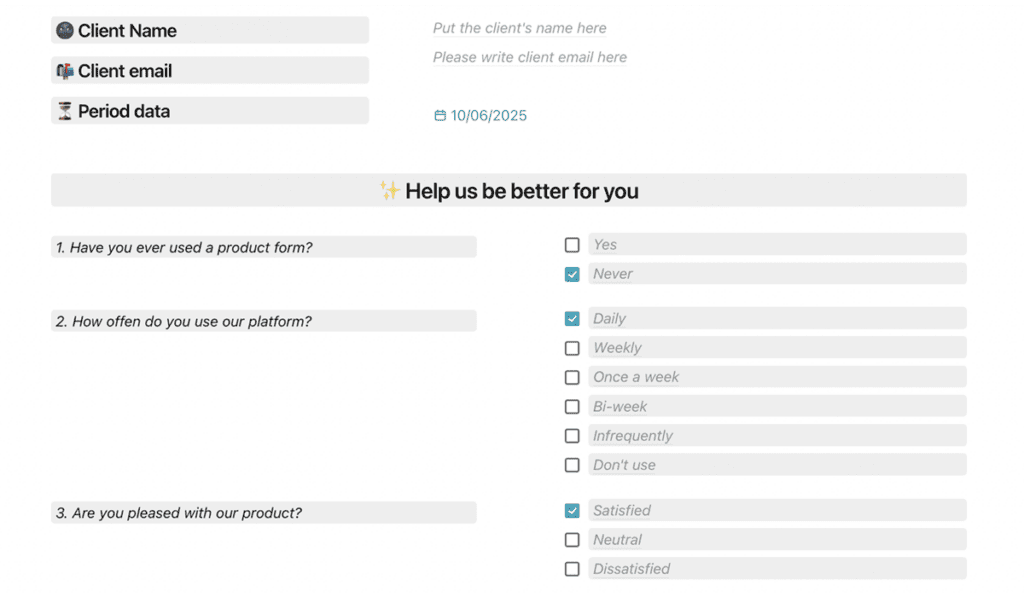Click the sparkles emoji in the header

point(389,190)
